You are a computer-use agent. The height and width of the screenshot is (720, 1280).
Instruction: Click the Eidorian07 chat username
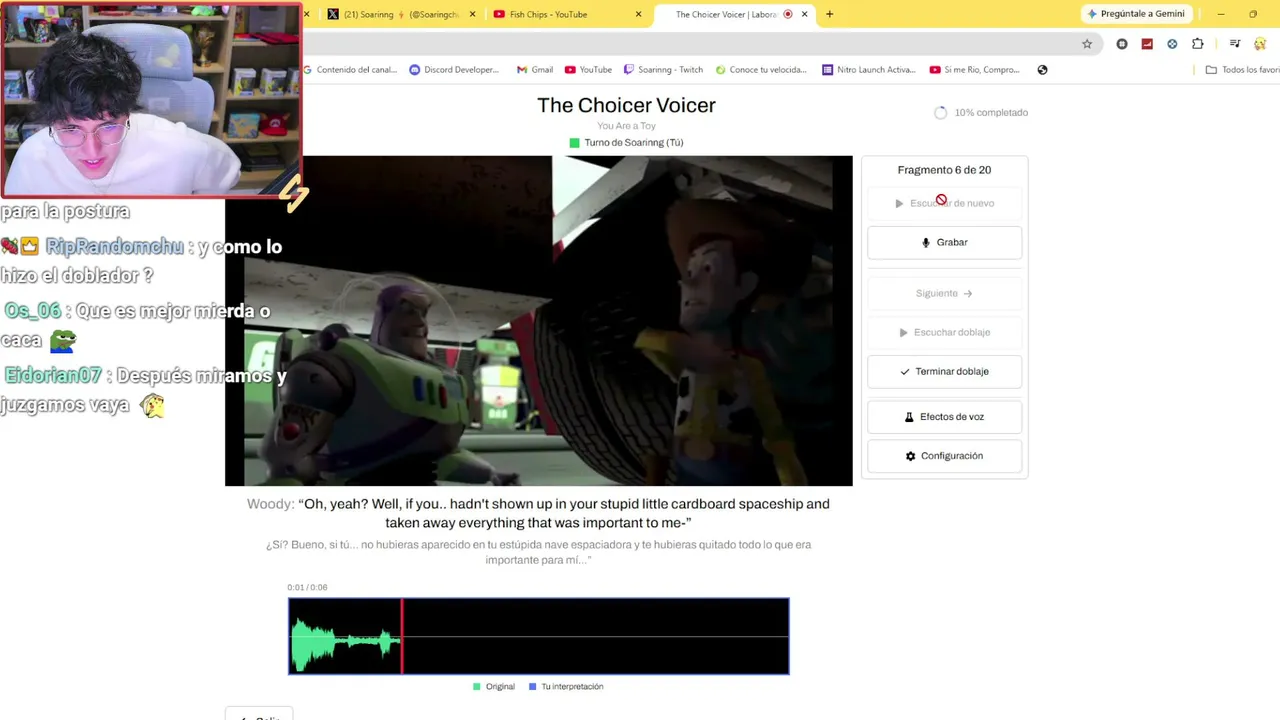pos(53,376)
